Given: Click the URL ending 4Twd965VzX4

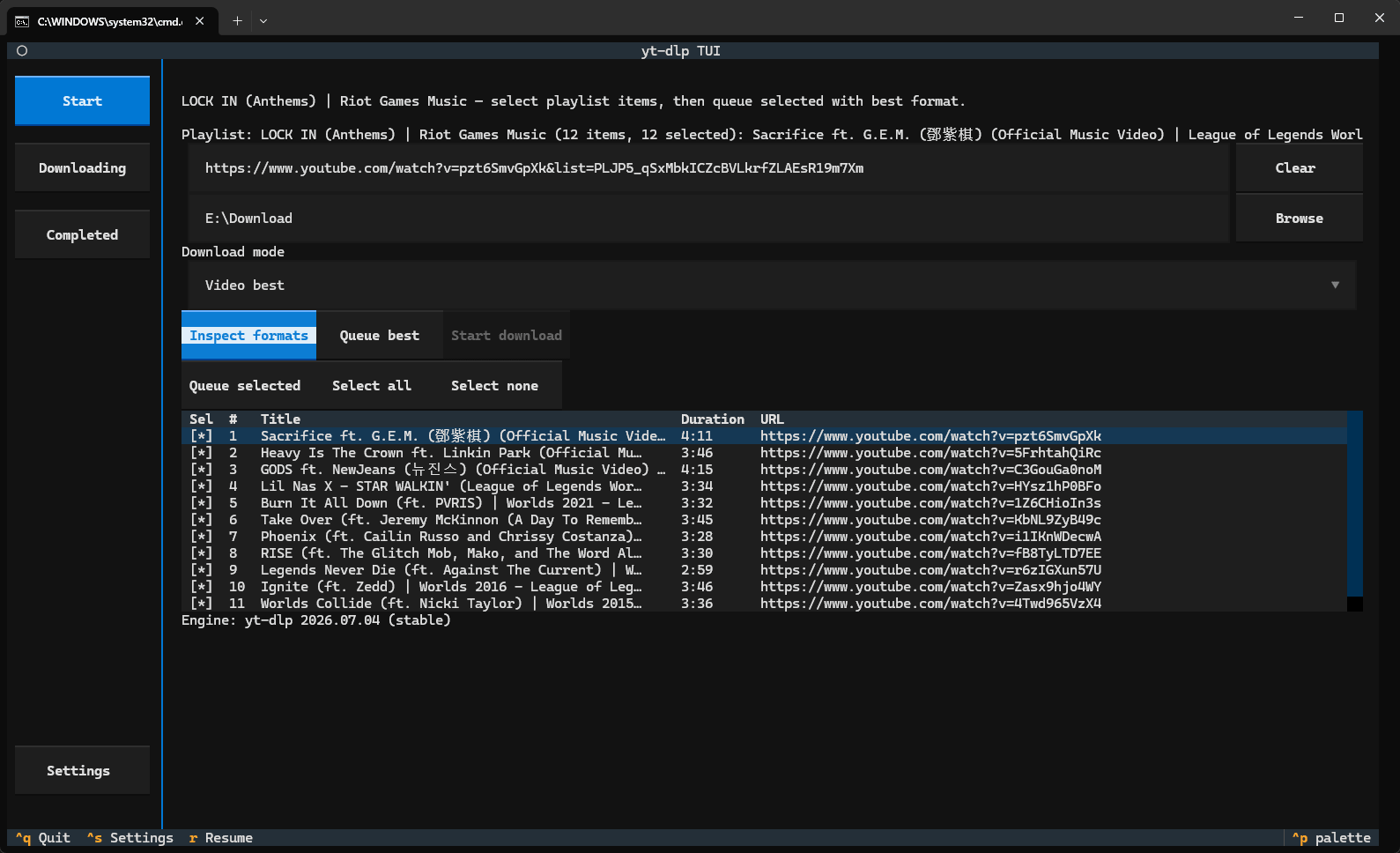Looking at the screenshot, I should click(x=930, y=604).
